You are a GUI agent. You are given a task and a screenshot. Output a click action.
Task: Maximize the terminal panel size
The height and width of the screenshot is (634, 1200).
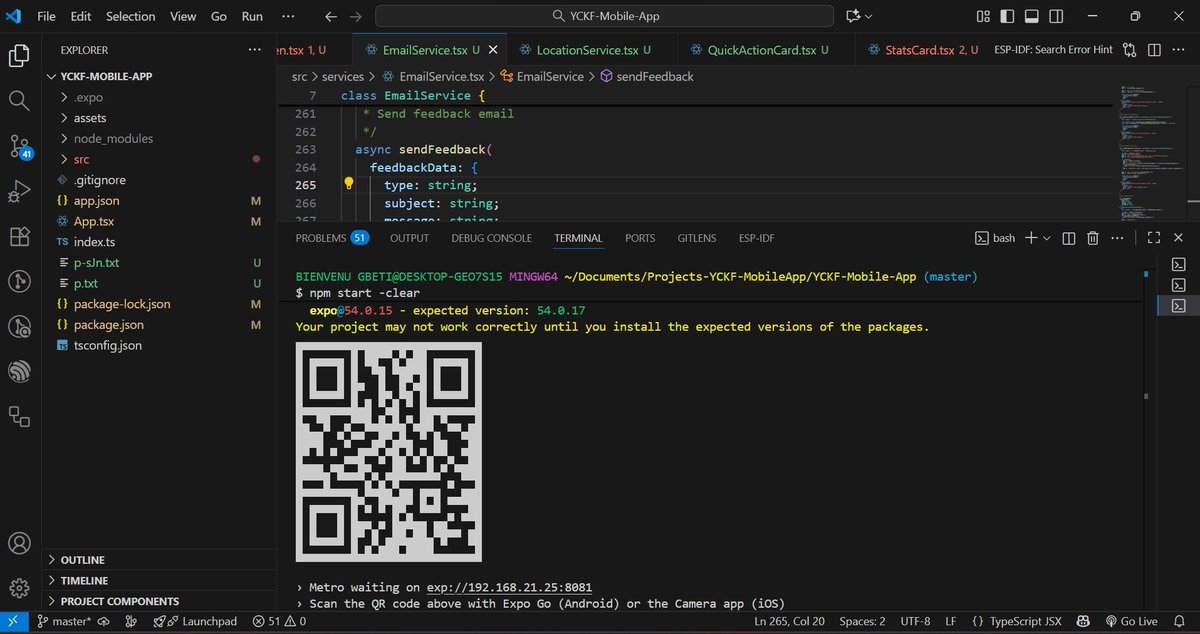pos(1153,238)
